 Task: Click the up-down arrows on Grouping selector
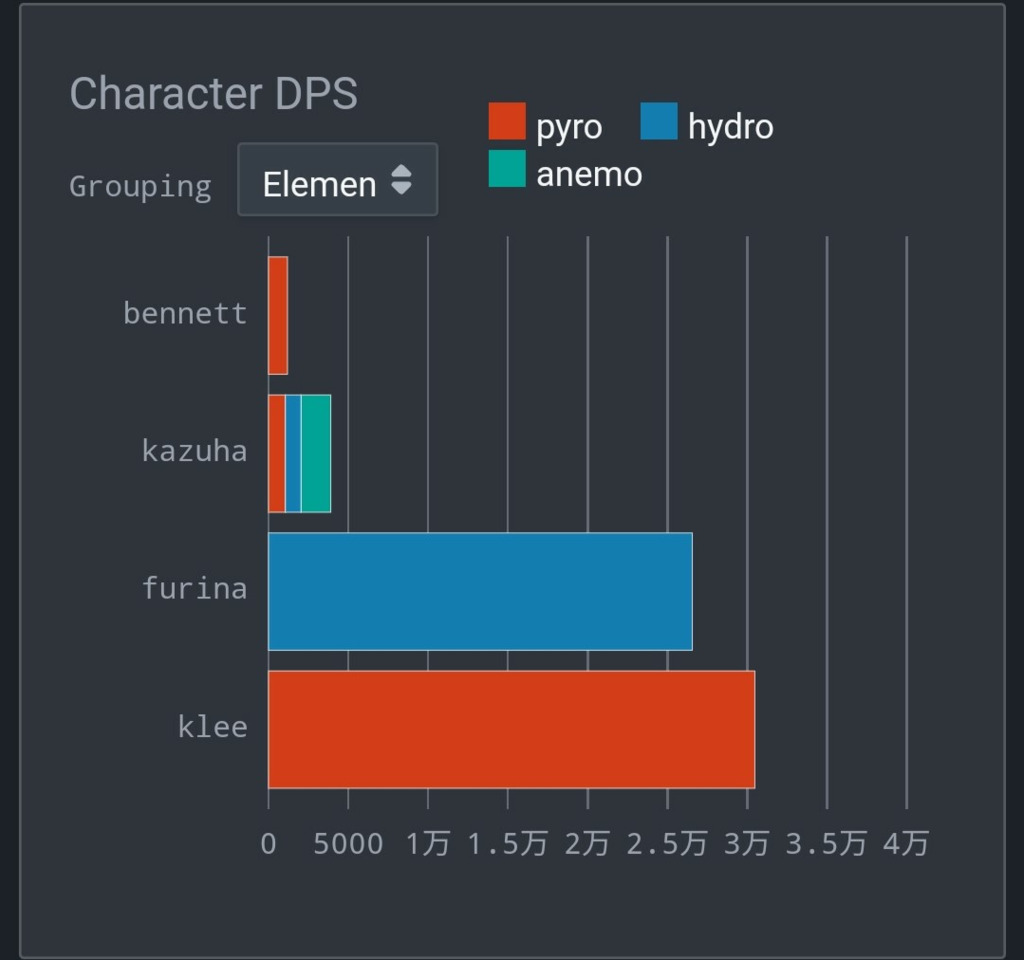tap(401, 180)
